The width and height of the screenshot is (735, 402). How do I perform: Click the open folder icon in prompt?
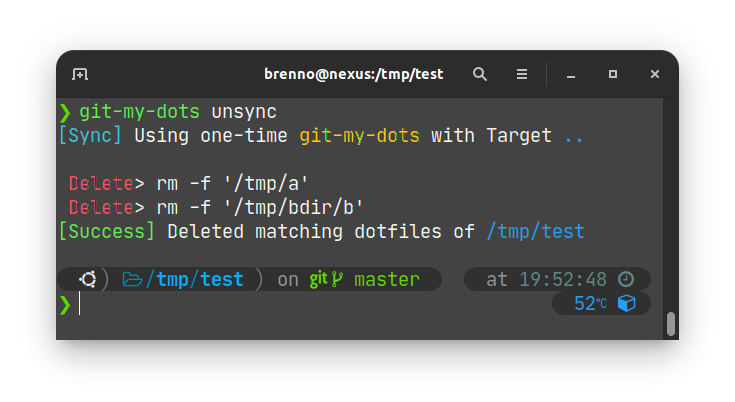click(x=132, y=280)
